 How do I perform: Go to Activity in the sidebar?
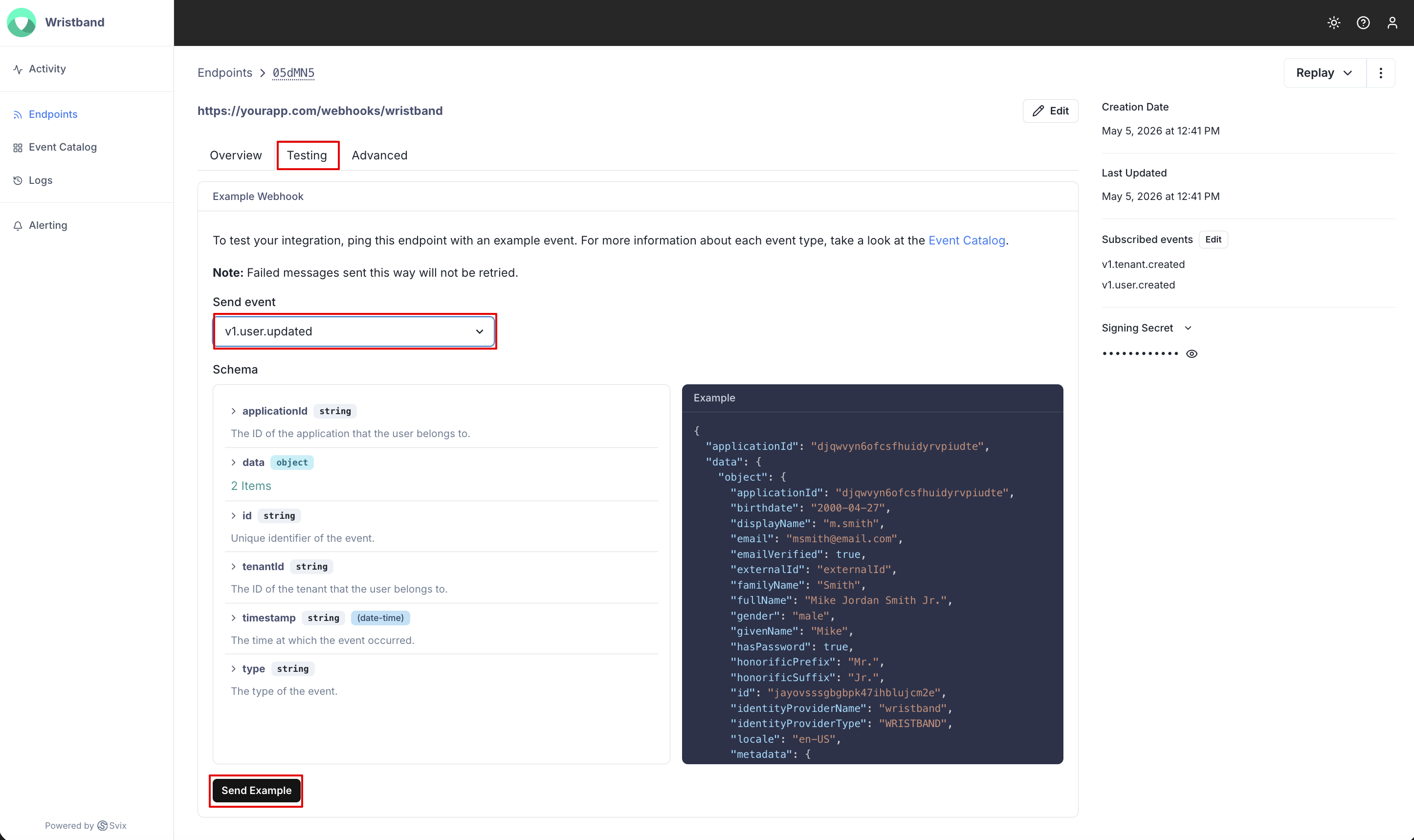(x=40, y=69)
